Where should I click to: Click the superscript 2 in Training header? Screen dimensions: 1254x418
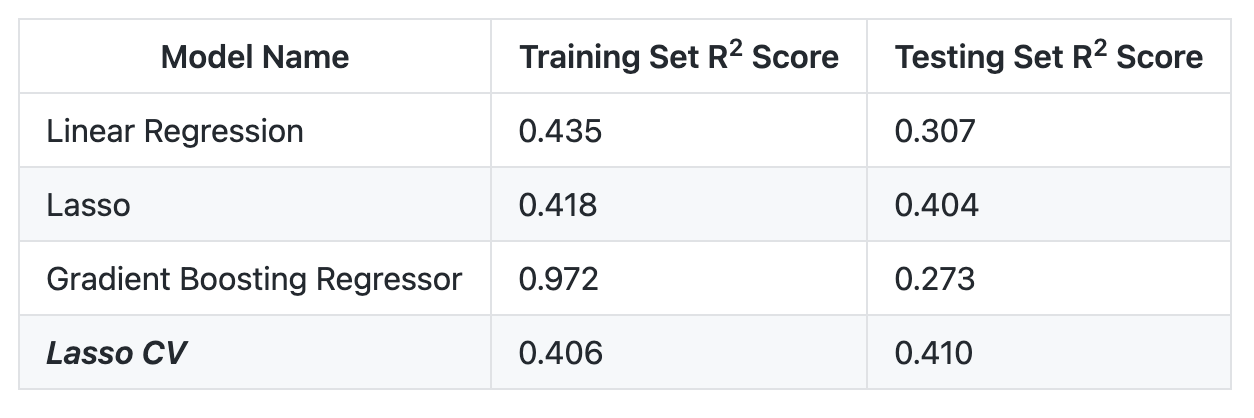pyautogui.click(x=737, y=49)
